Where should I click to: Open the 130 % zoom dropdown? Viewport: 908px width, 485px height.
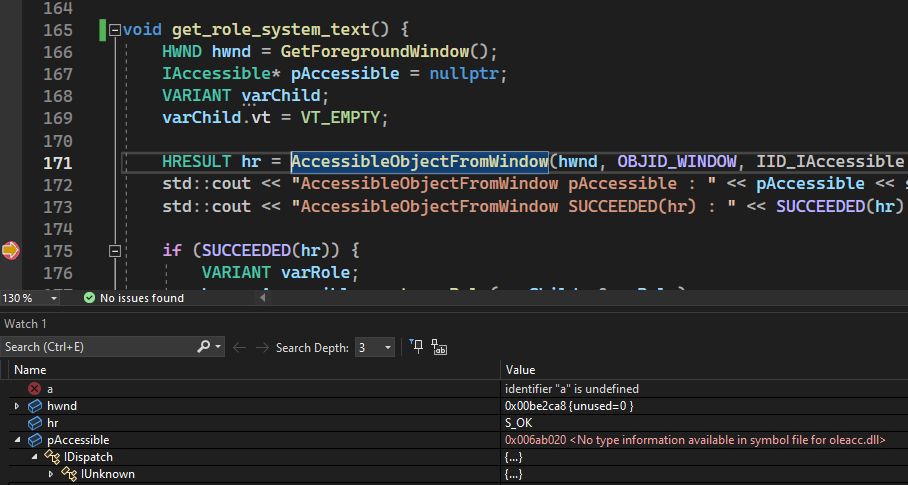(53, 298)
